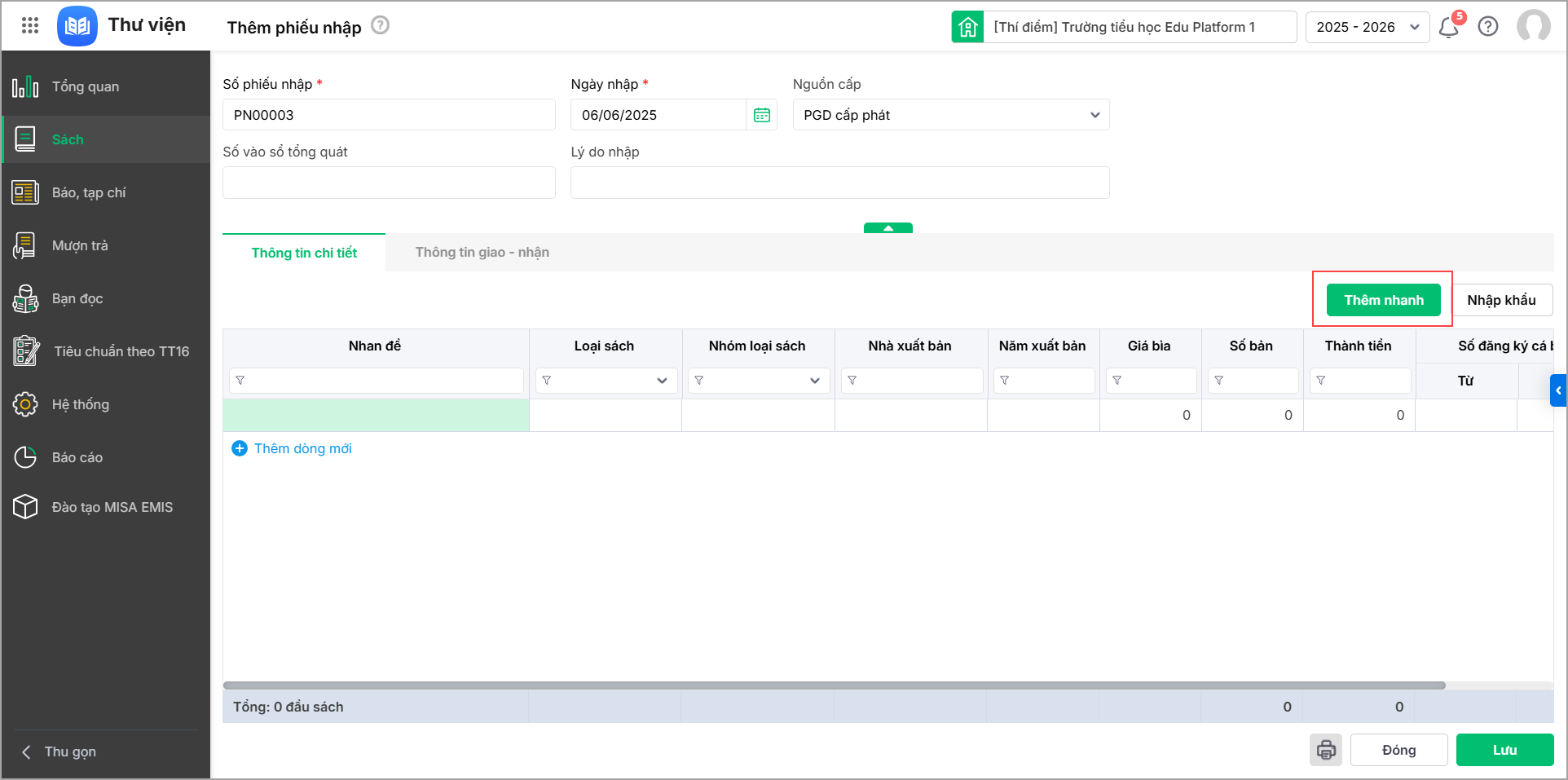Click plus icon next to Thêm dòng mới
Image resolution: width=1568 pixels, height=780 pixels.
240,448
